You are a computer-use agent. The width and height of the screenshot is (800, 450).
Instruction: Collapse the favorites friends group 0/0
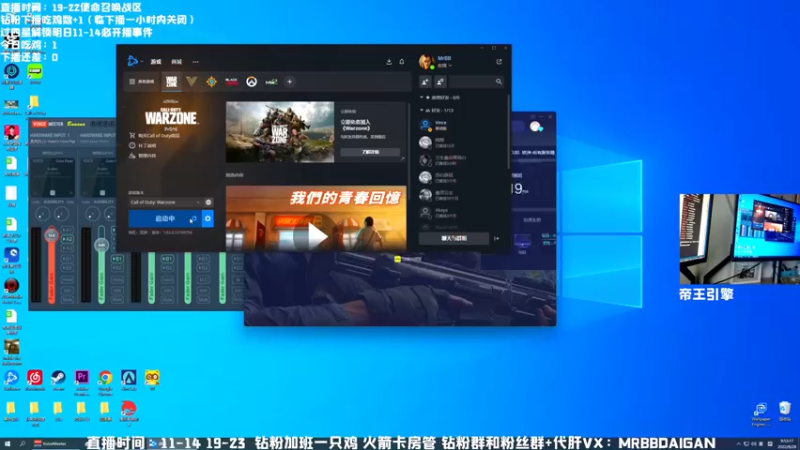pos(439,97)
